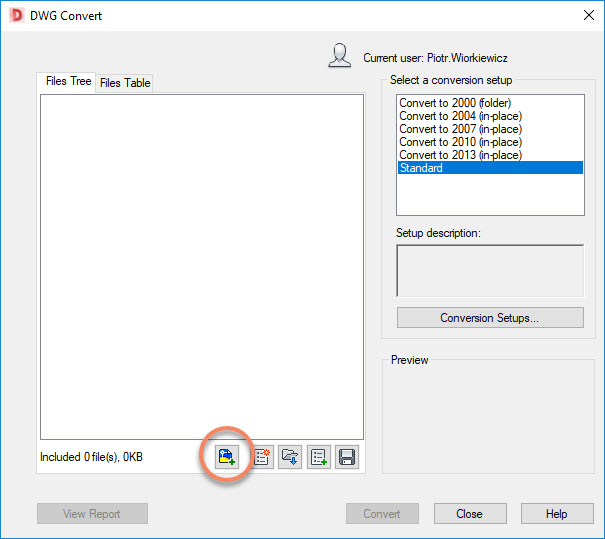Select the Convert to 2010 (in-place) setup
The height and width of the screenshot is (539, 605).
point(459,142)
